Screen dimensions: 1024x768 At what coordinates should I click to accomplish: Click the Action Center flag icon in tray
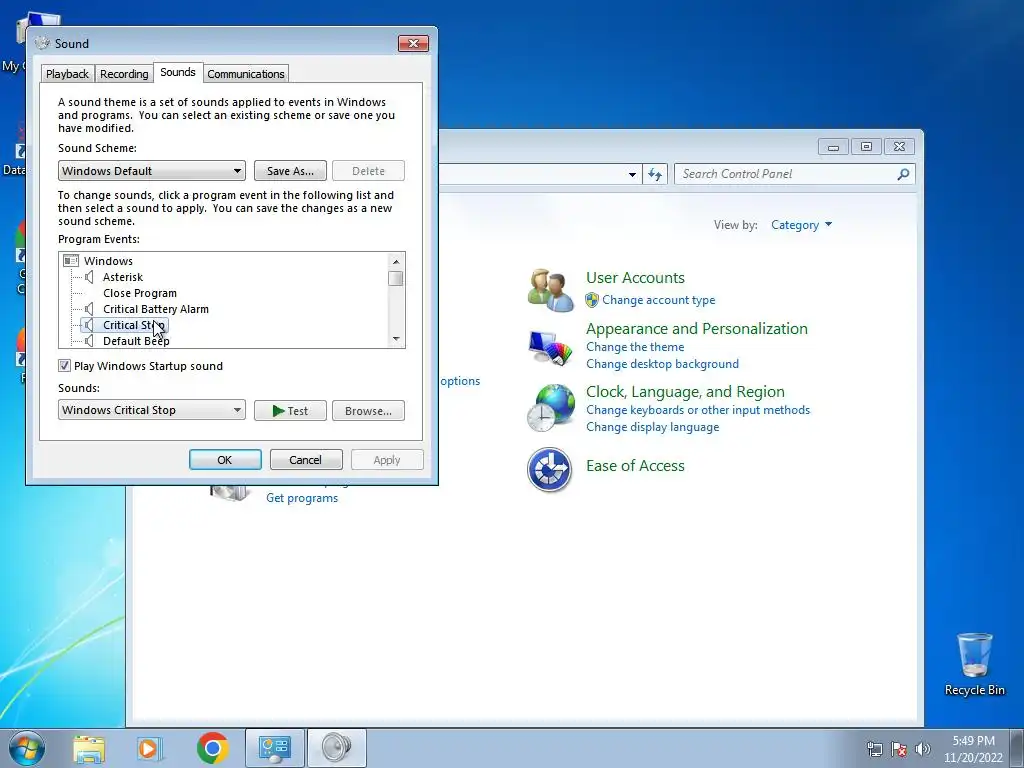(x=899, y=748)
